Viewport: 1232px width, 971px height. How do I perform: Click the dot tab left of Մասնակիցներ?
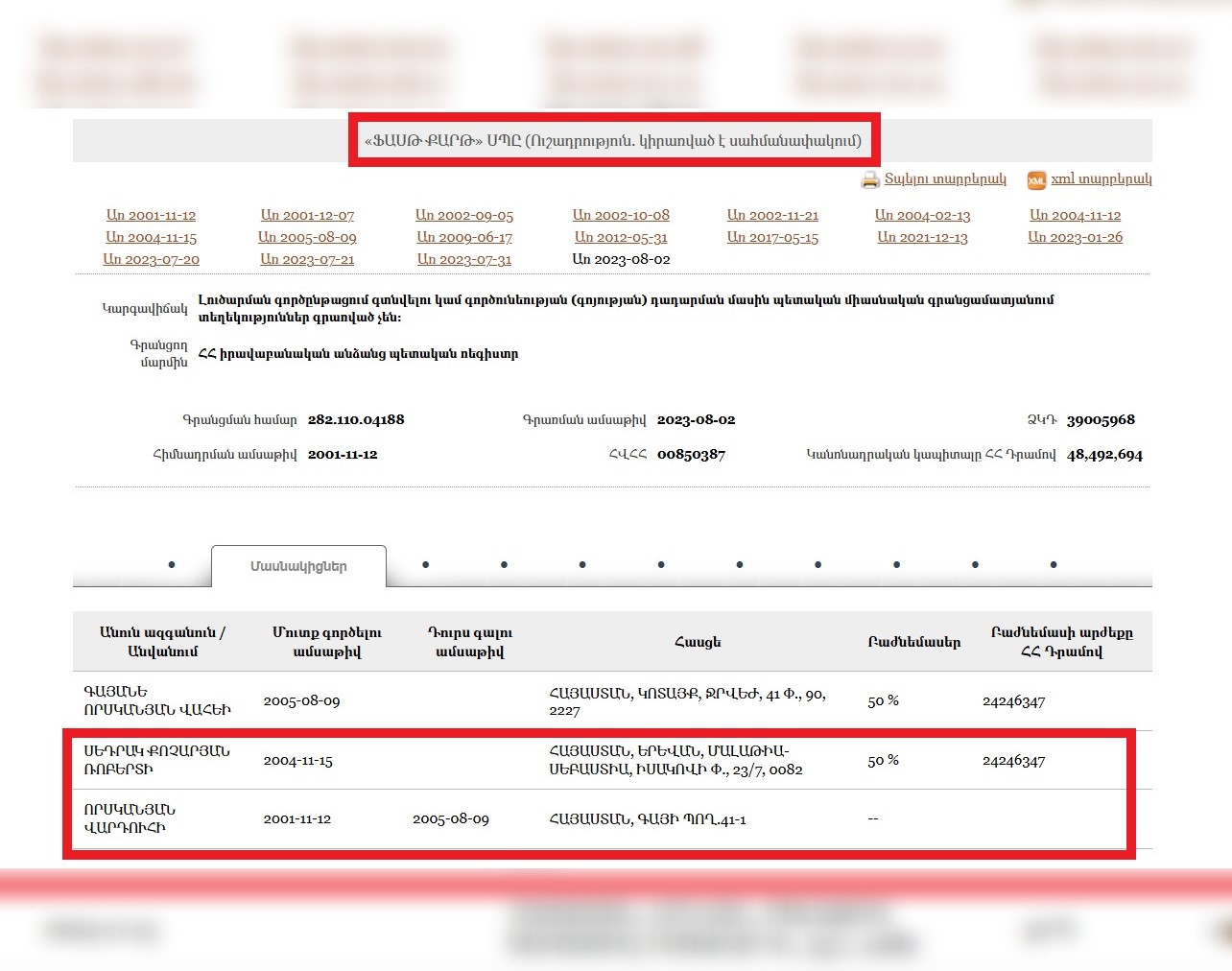[172, 565]
